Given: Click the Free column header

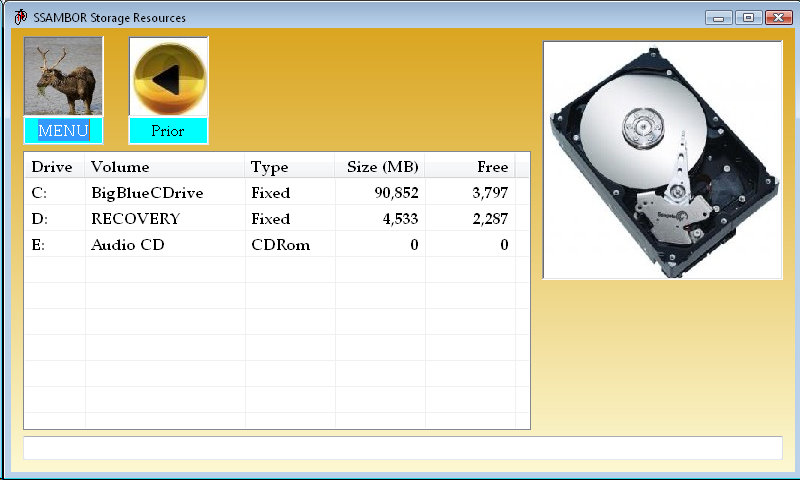Looking at the screenshot, I should [492, 167].
